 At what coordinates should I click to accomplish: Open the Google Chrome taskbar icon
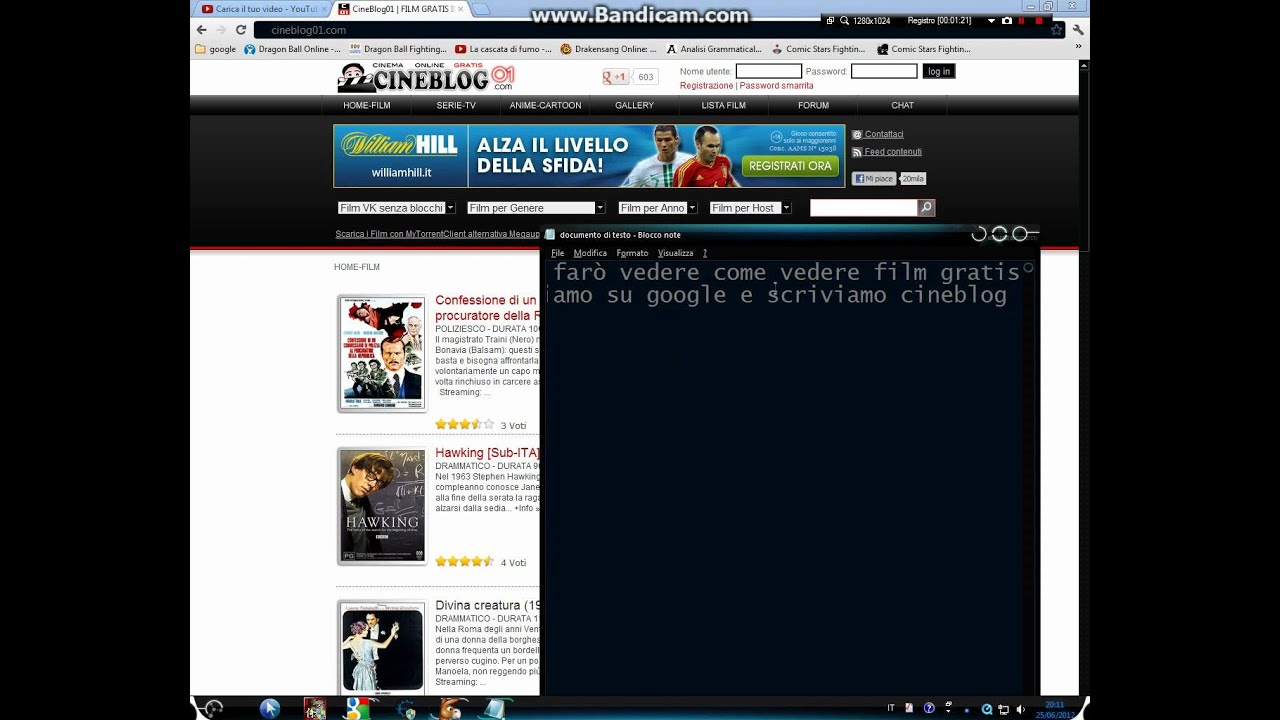tap(359, 709)
